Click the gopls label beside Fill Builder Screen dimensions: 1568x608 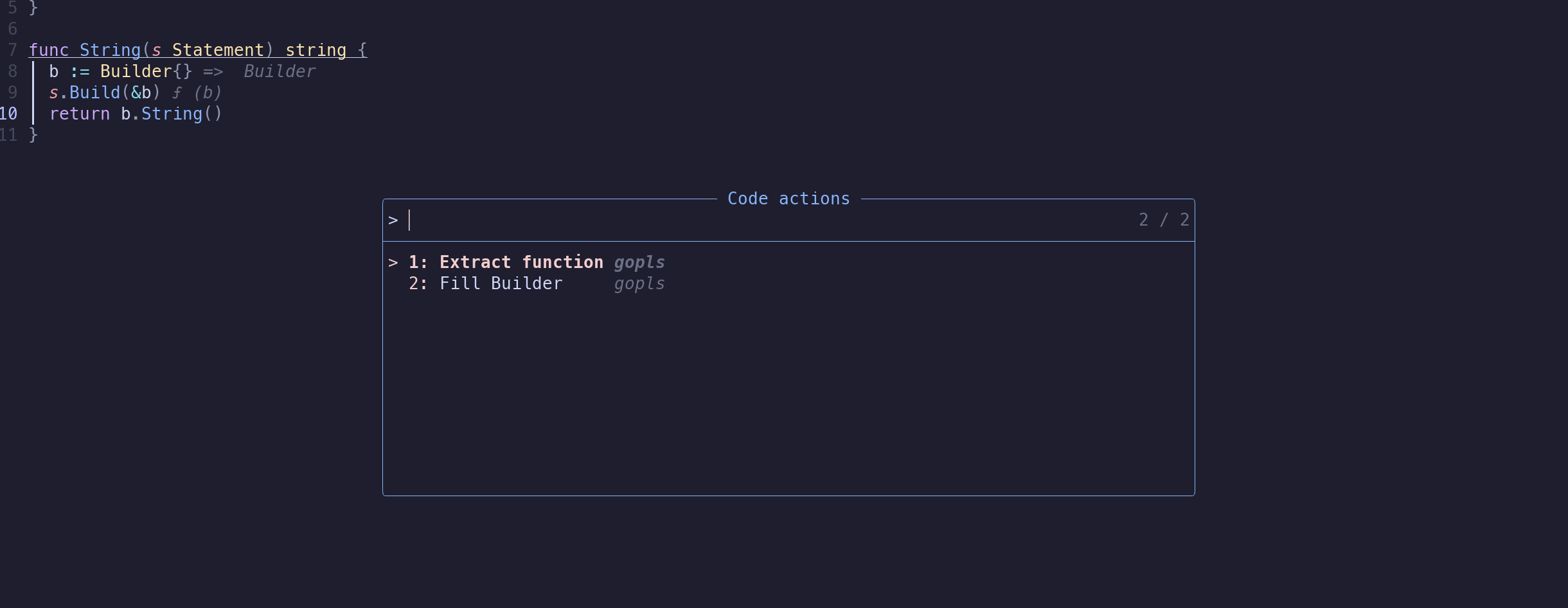(638, 283)
